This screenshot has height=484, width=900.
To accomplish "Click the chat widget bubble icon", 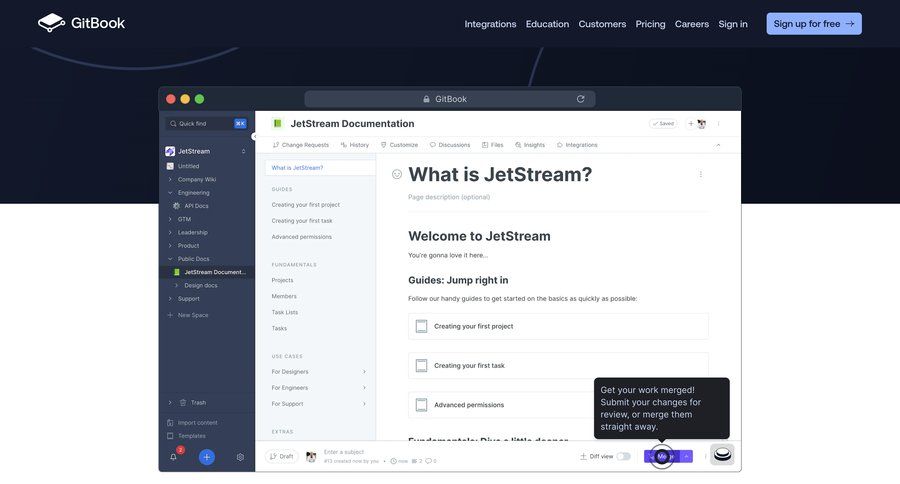I will click(x=722, y=455).
